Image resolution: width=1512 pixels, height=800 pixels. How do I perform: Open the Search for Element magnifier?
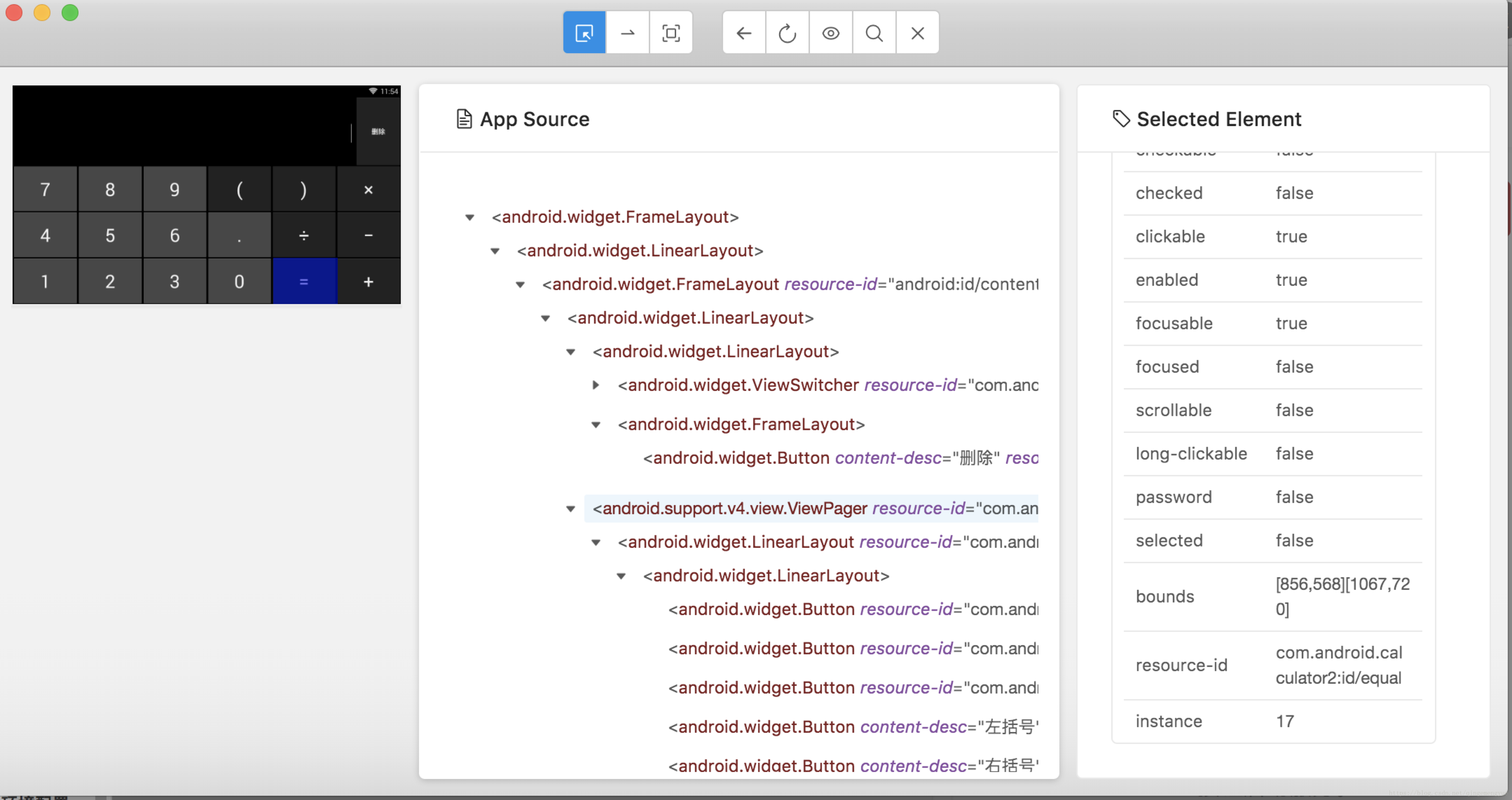[x=874, y=33]
